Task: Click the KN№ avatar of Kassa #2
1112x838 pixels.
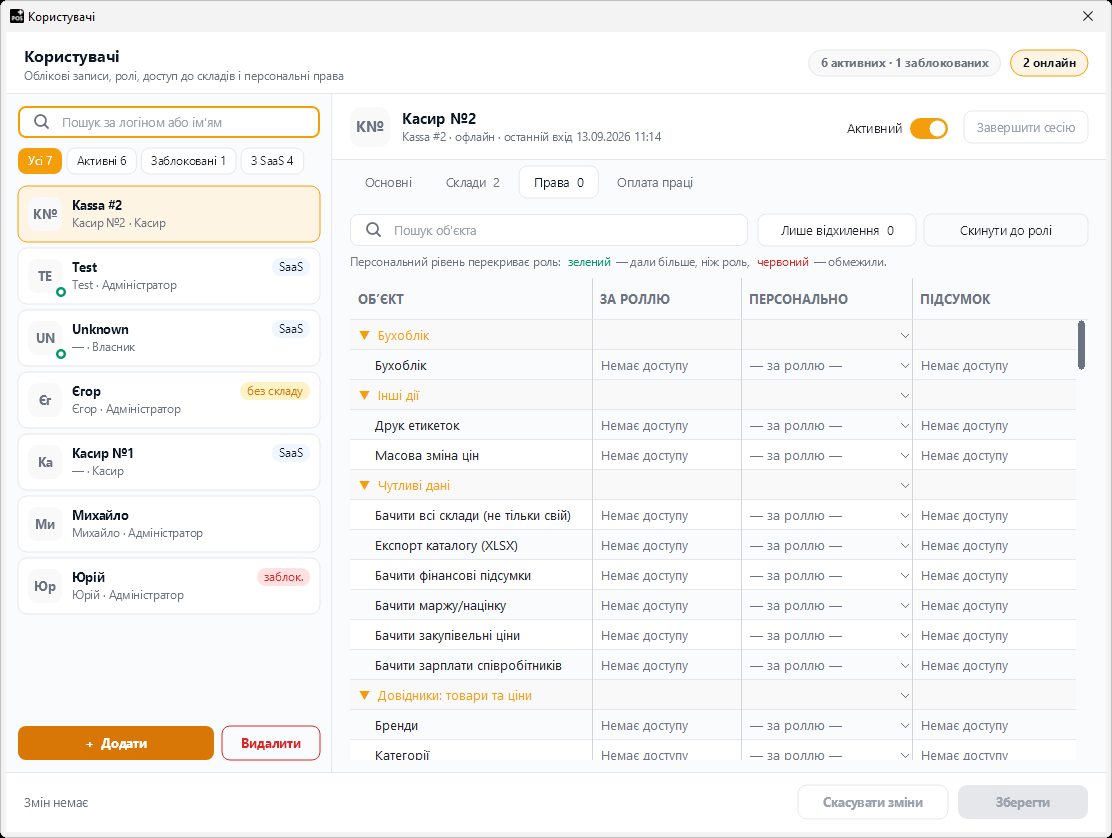Action: (x=45, y=214)
